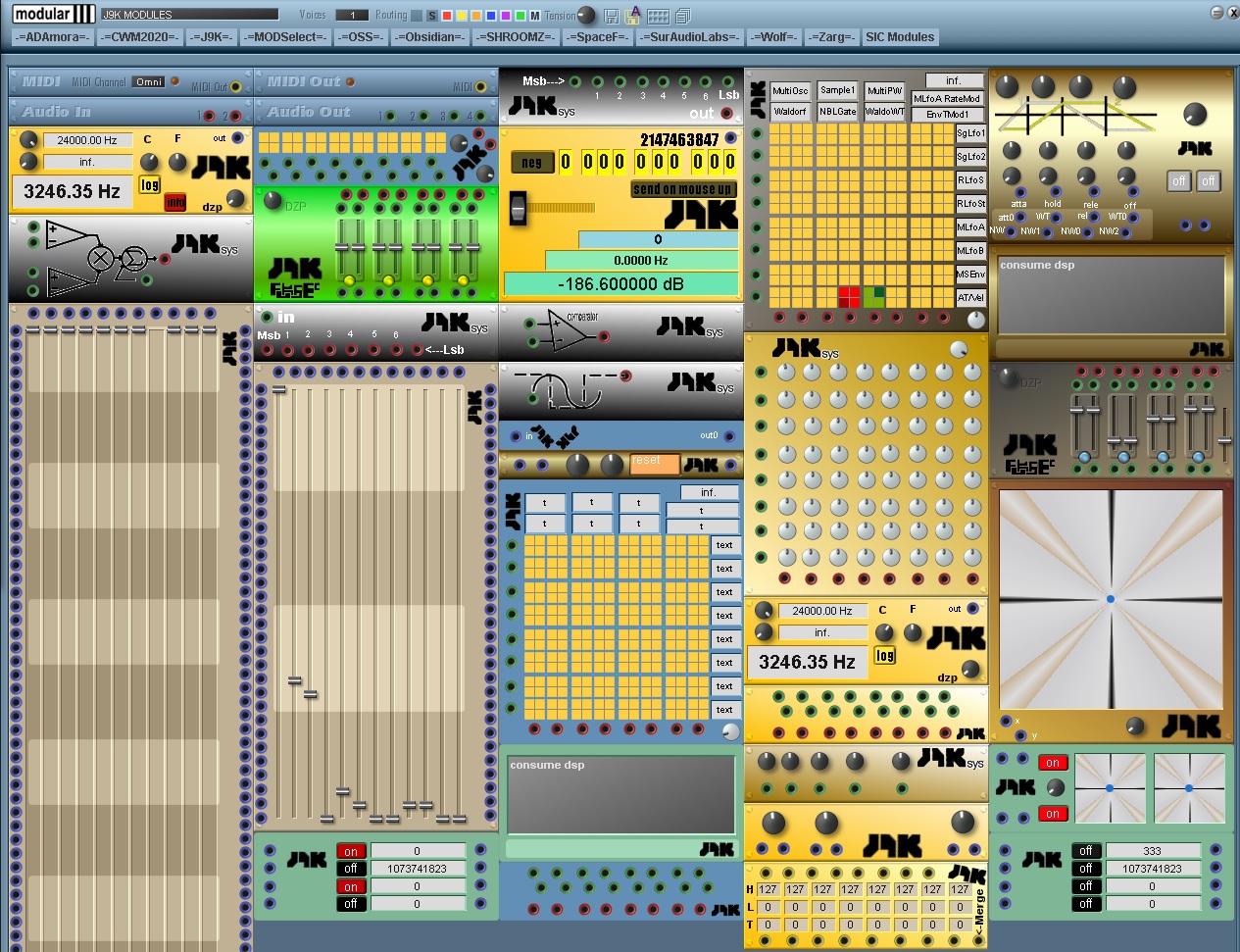The width and height of the screenshot is (1240, 952).
Task: Click the 333 value field
Action: tap(1153, 851)
